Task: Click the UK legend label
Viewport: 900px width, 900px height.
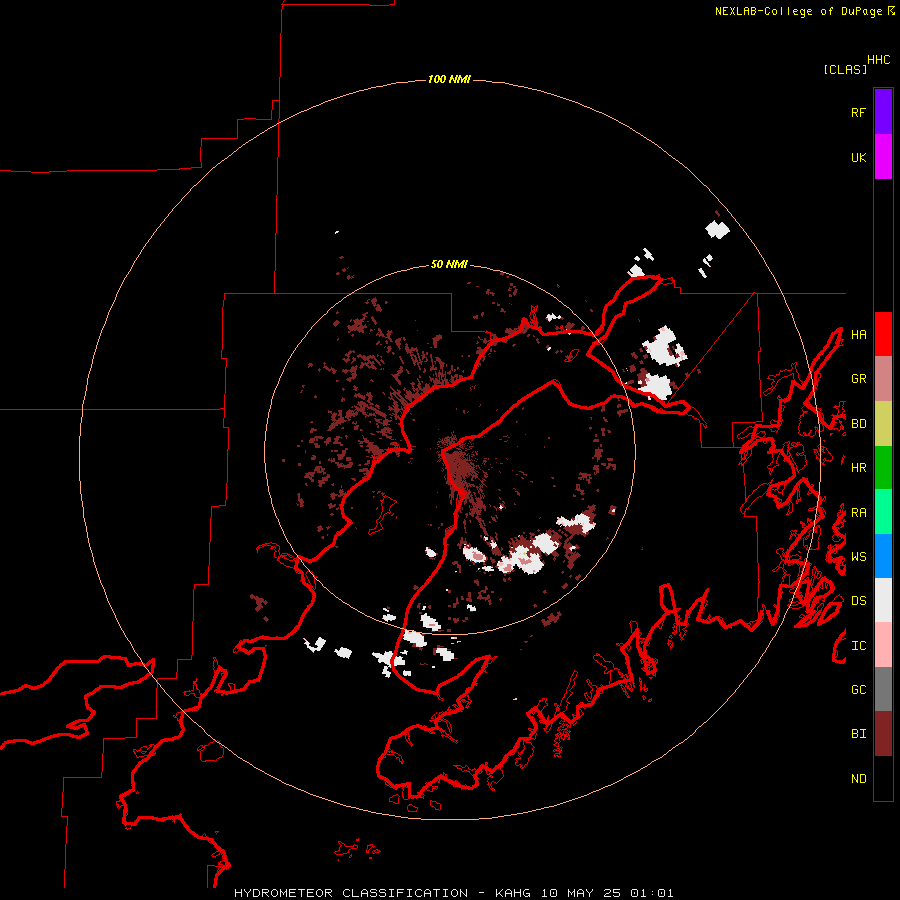Action: 858,158
